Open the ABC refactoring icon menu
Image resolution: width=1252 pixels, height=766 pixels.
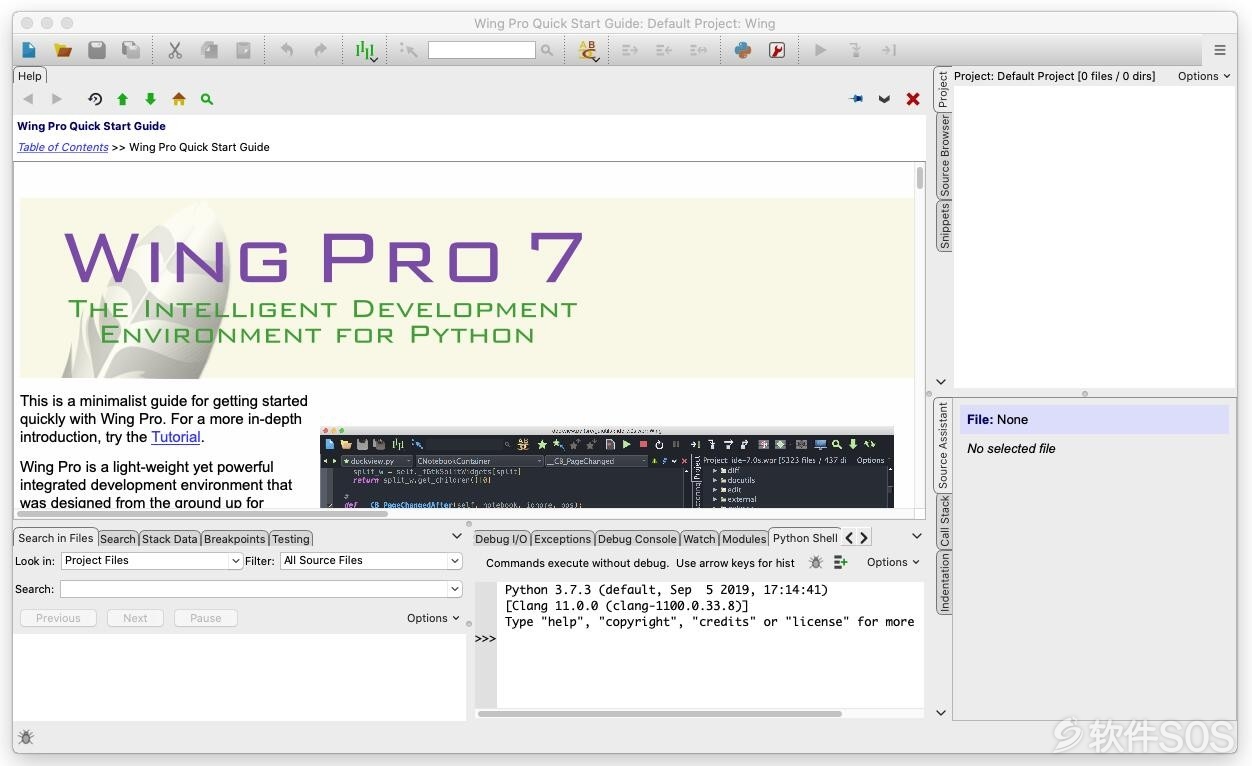tap(588, 50)
